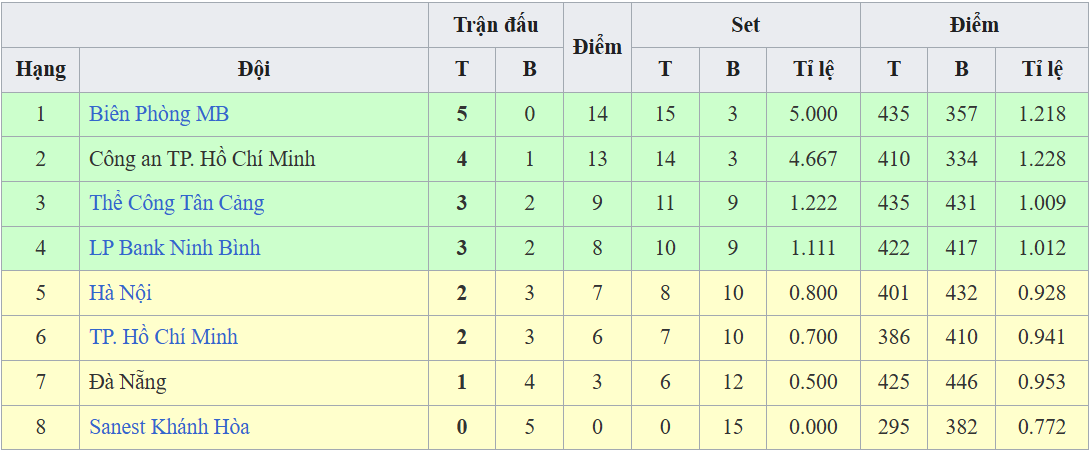Follow the TP. Hồ Chí Minh link
The image size is (1089, 451).
coord(163,337)
